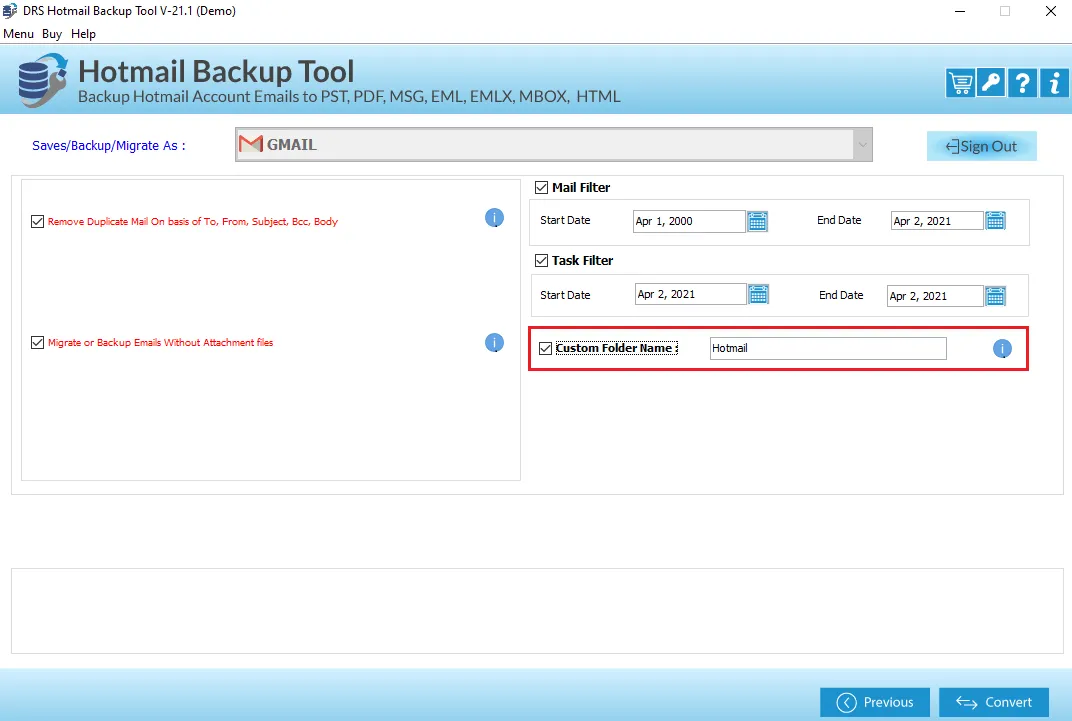This screenshot has height=721, width=1072.
Task: Uncheck the Task Filter checkbox
Action: [x=541, y=260]
